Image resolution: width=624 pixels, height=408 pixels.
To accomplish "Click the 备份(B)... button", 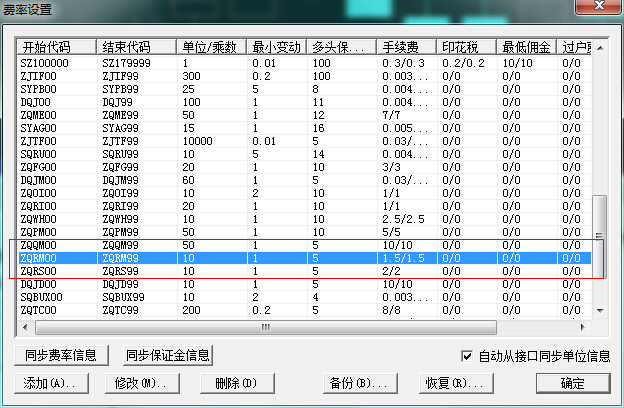I will click(x=360, y=383).
